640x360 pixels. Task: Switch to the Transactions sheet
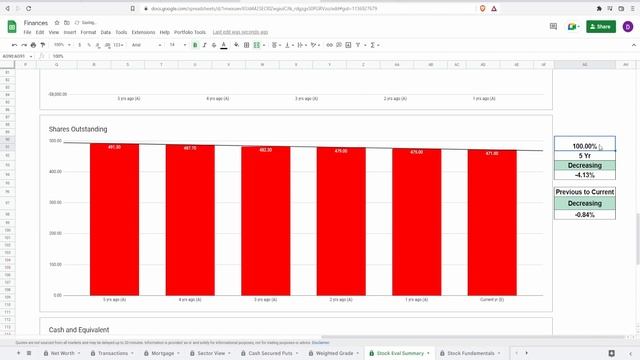(113, 353)
